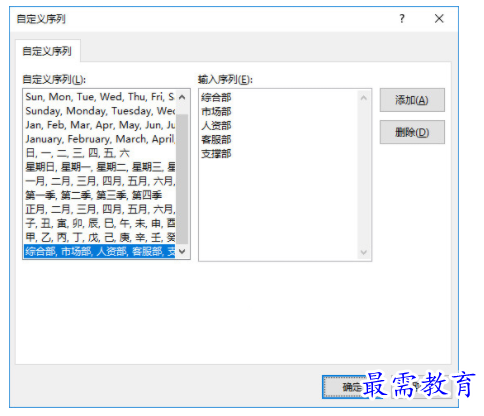The width and height of the screenshot is (484, 416).
Task: Close the 自定义序列 dialog
Action: pos(439,19)
